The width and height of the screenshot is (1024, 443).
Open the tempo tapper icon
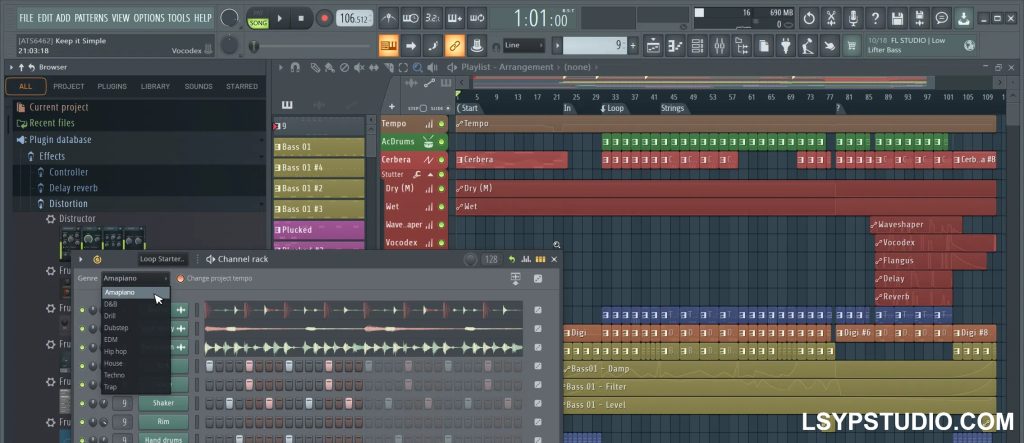click(808, 46)
